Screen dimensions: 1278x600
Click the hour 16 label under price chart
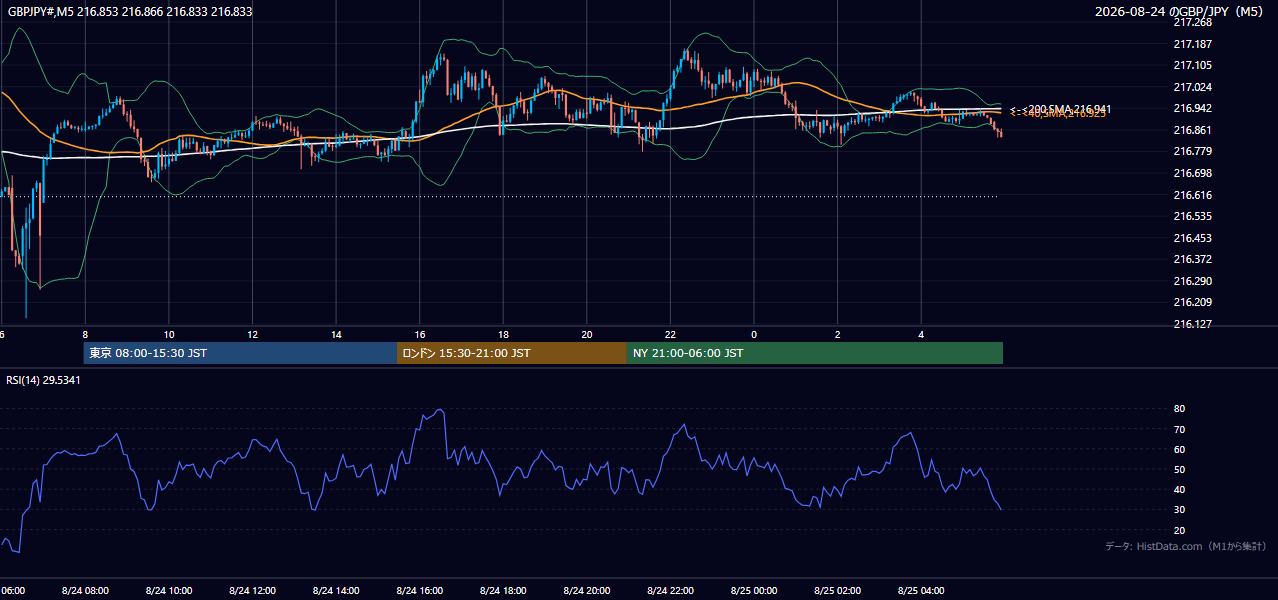[420, 334]
